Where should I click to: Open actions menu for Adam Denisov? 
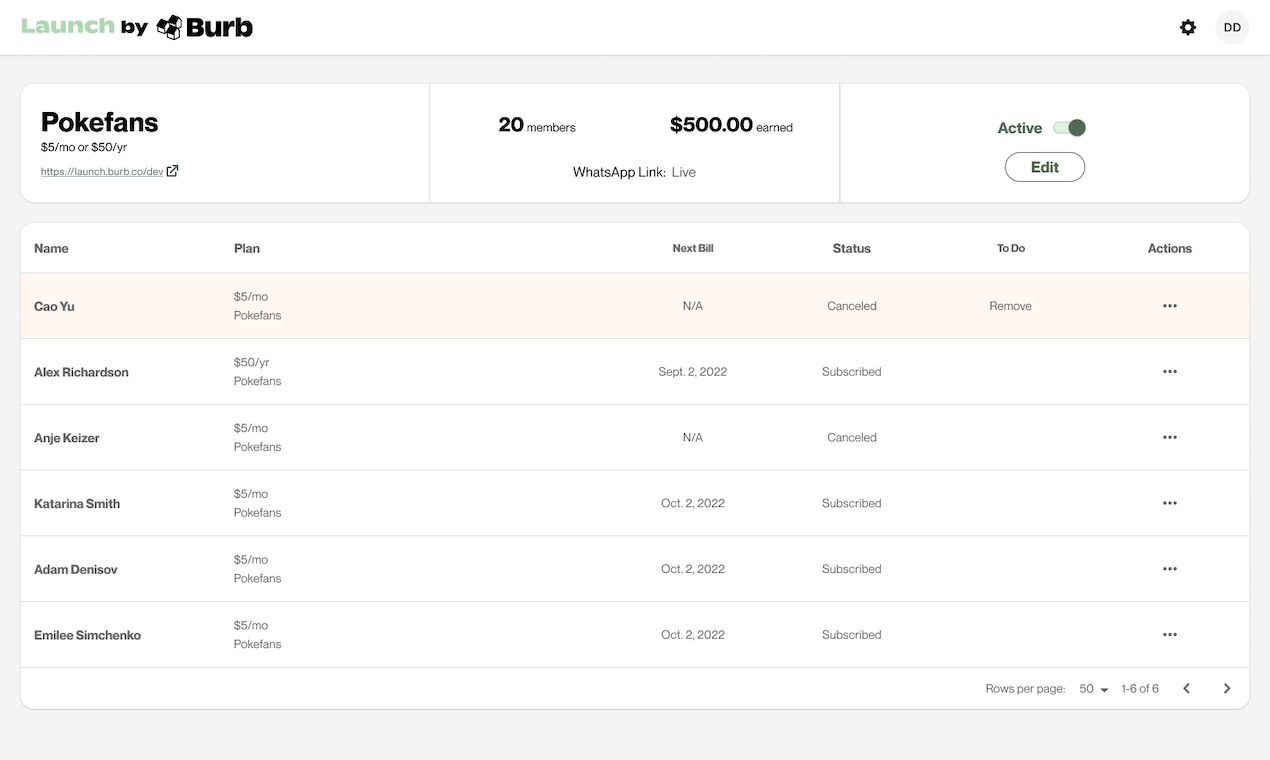[x=1170, y=569]
